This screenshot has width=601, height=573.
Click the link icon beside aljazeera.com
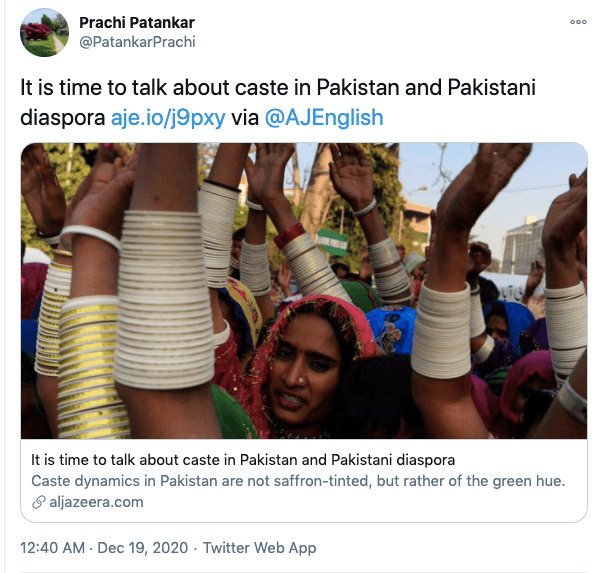pos(38,502)
